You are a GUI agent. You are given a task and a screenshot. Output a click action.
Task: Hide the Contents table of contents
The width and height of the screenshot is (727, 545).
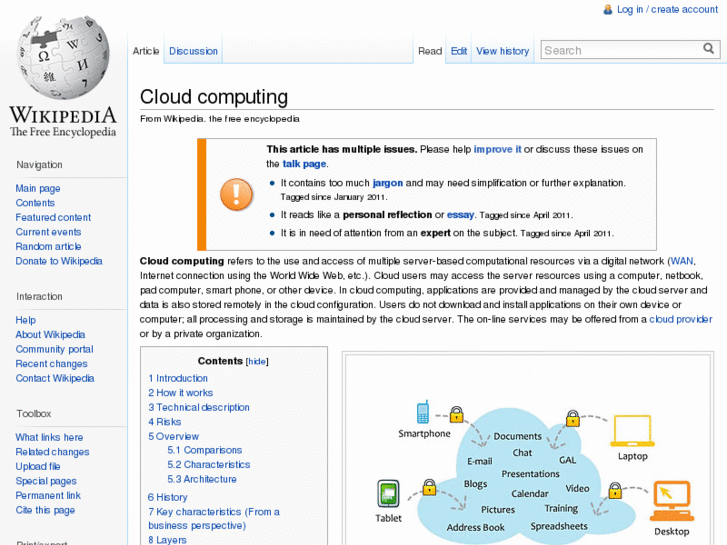[257, 361]
